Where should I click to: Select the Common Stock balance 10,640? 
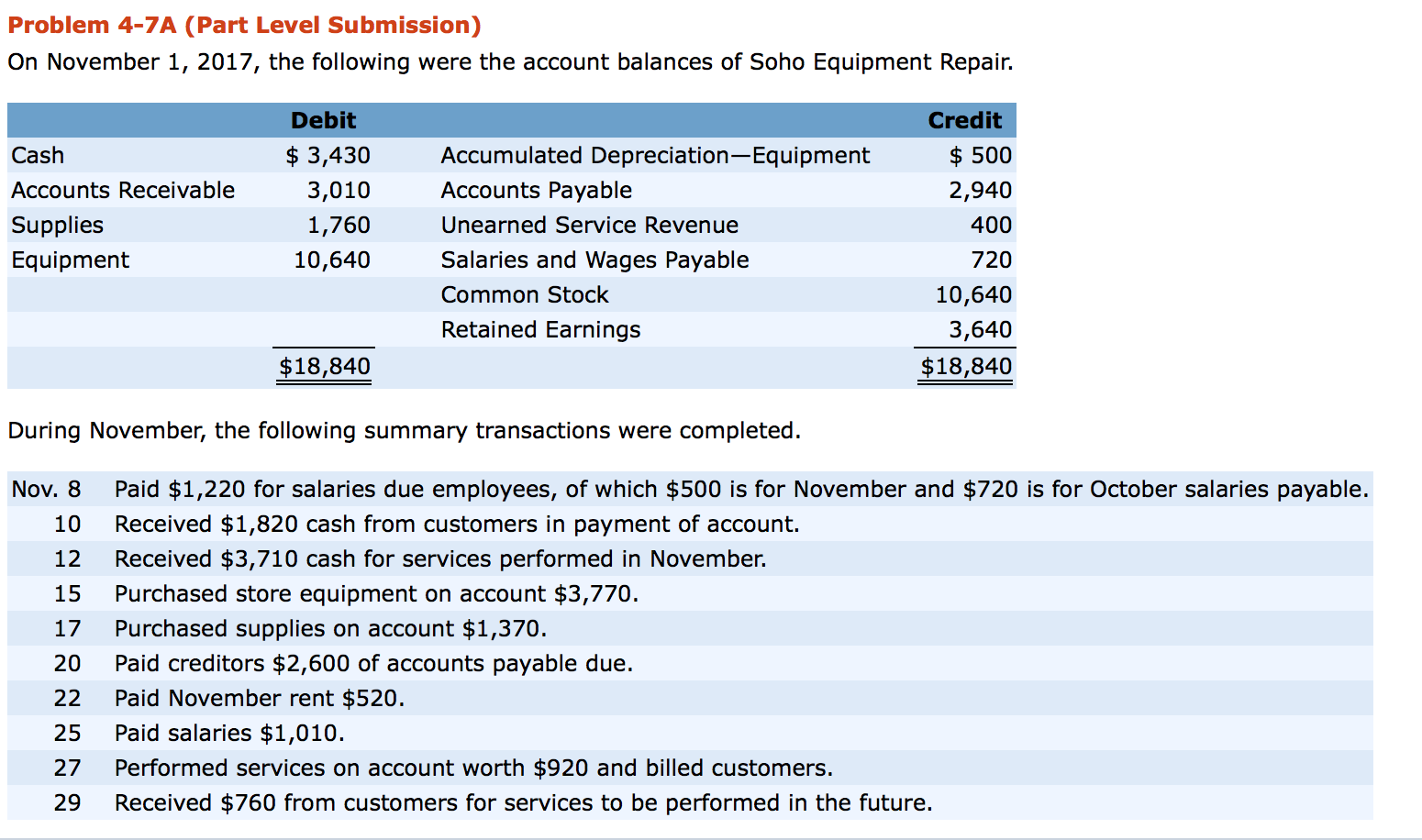(x=972, y=294)
